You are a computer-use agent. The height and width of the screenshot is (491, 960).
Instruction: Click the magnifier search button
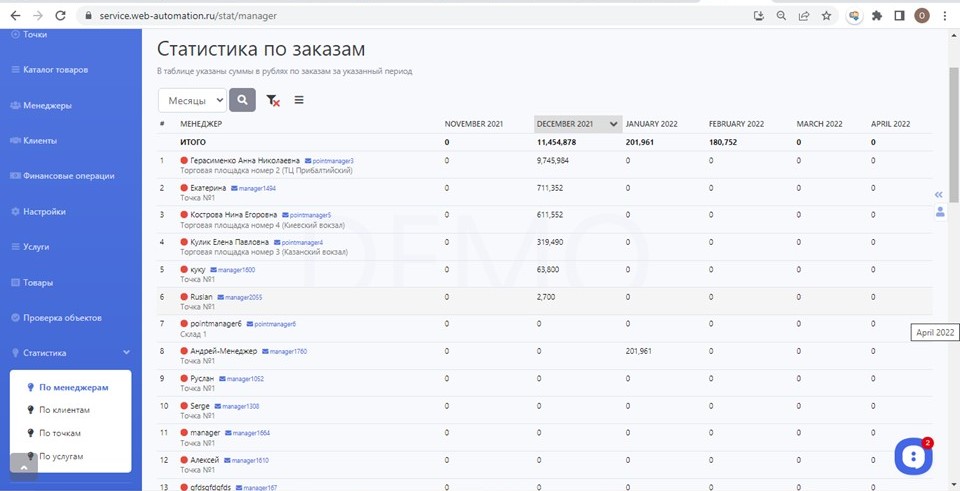242,100
